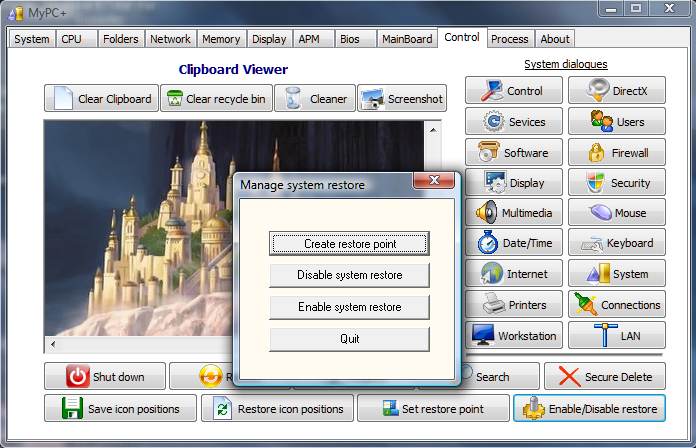Viewport: 696px width, 448px height.
Task: Clear the clipboard contents
Action: (x=101, y=98)
